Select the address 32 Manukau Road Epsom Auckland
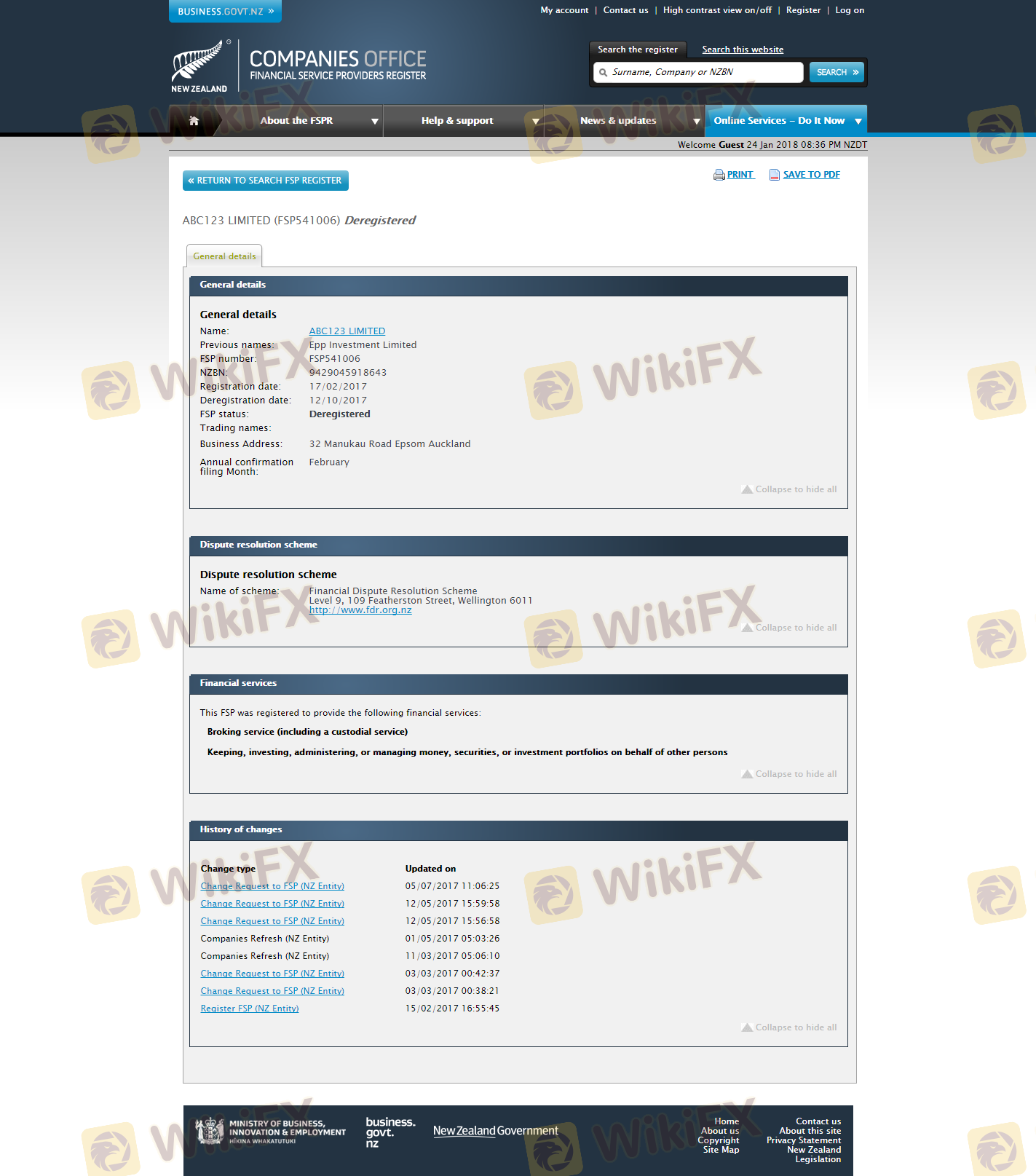The width and height of the screenshot is (1036, 1176). click(390, 444)
